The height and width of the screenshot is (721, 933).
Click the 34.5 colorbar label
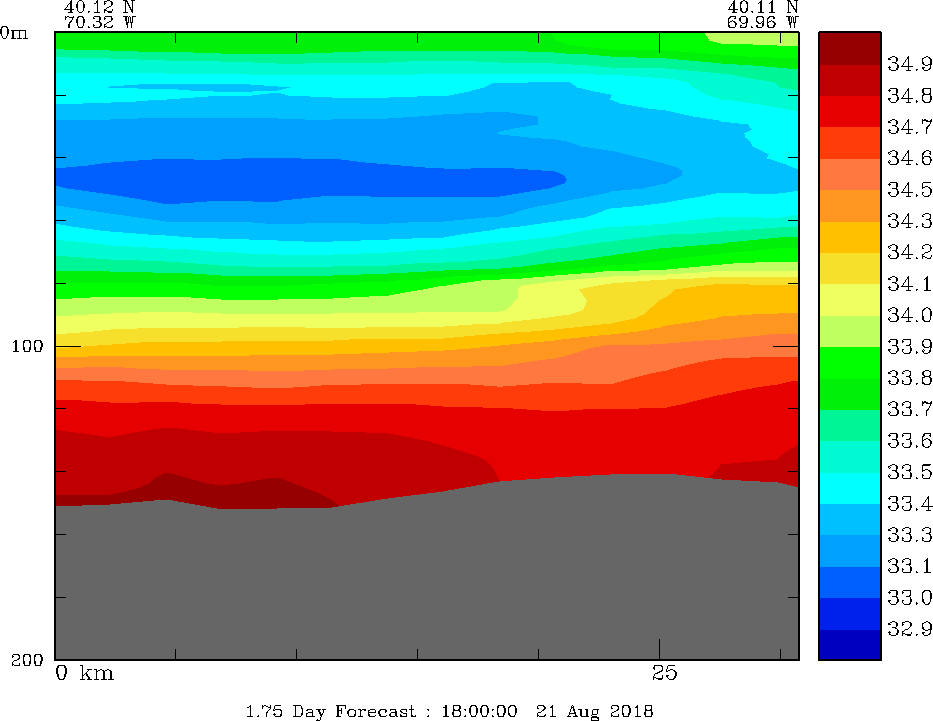click(909, 189)
